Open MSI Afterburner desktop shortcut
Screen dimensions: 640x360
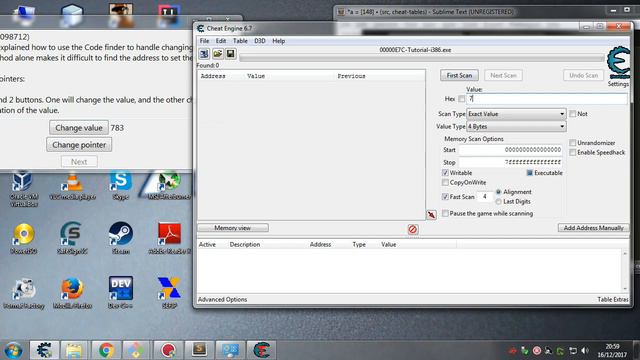point(169,186)
